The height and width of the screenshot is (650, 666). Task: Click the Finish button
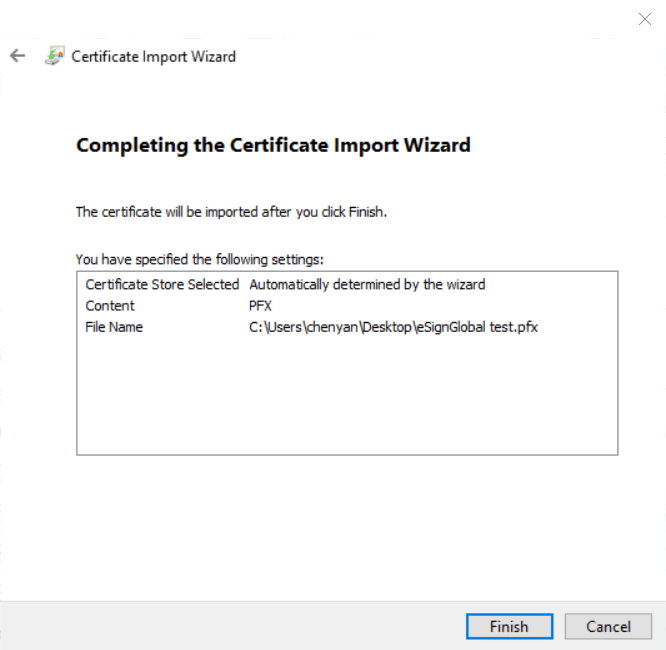coord(509,627)
